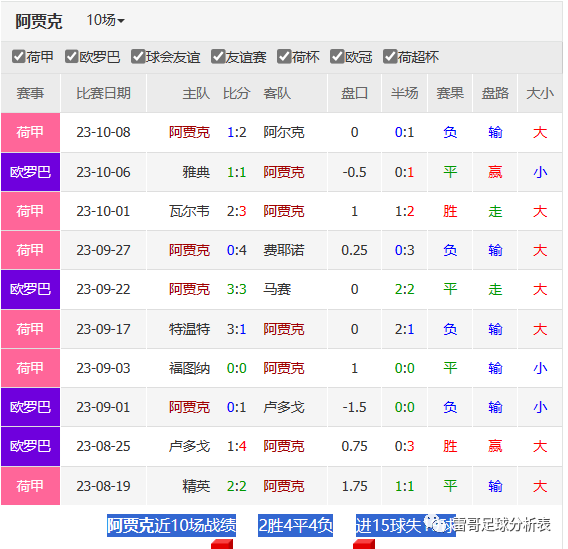Viewport: 568px width, 549px height.
Task: Open the 10场 match count dropdown
Action: [105, 20]
